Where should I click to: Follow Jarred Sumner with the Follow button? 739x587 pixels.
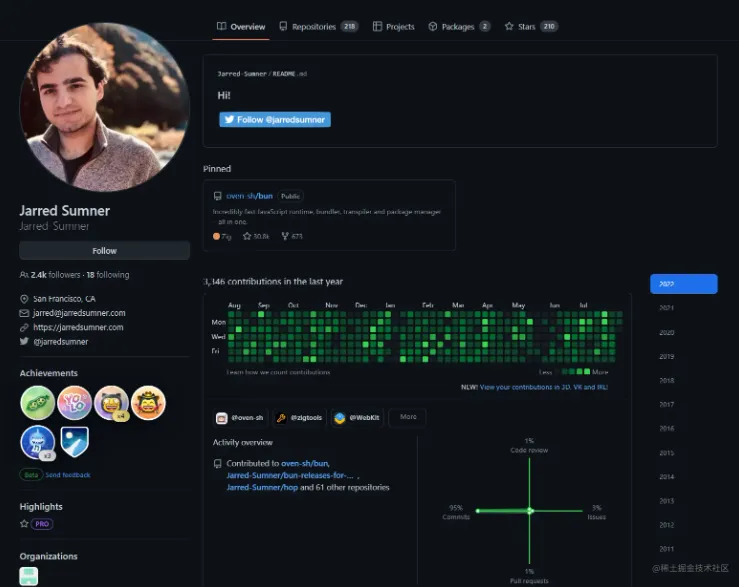(105, 251)
